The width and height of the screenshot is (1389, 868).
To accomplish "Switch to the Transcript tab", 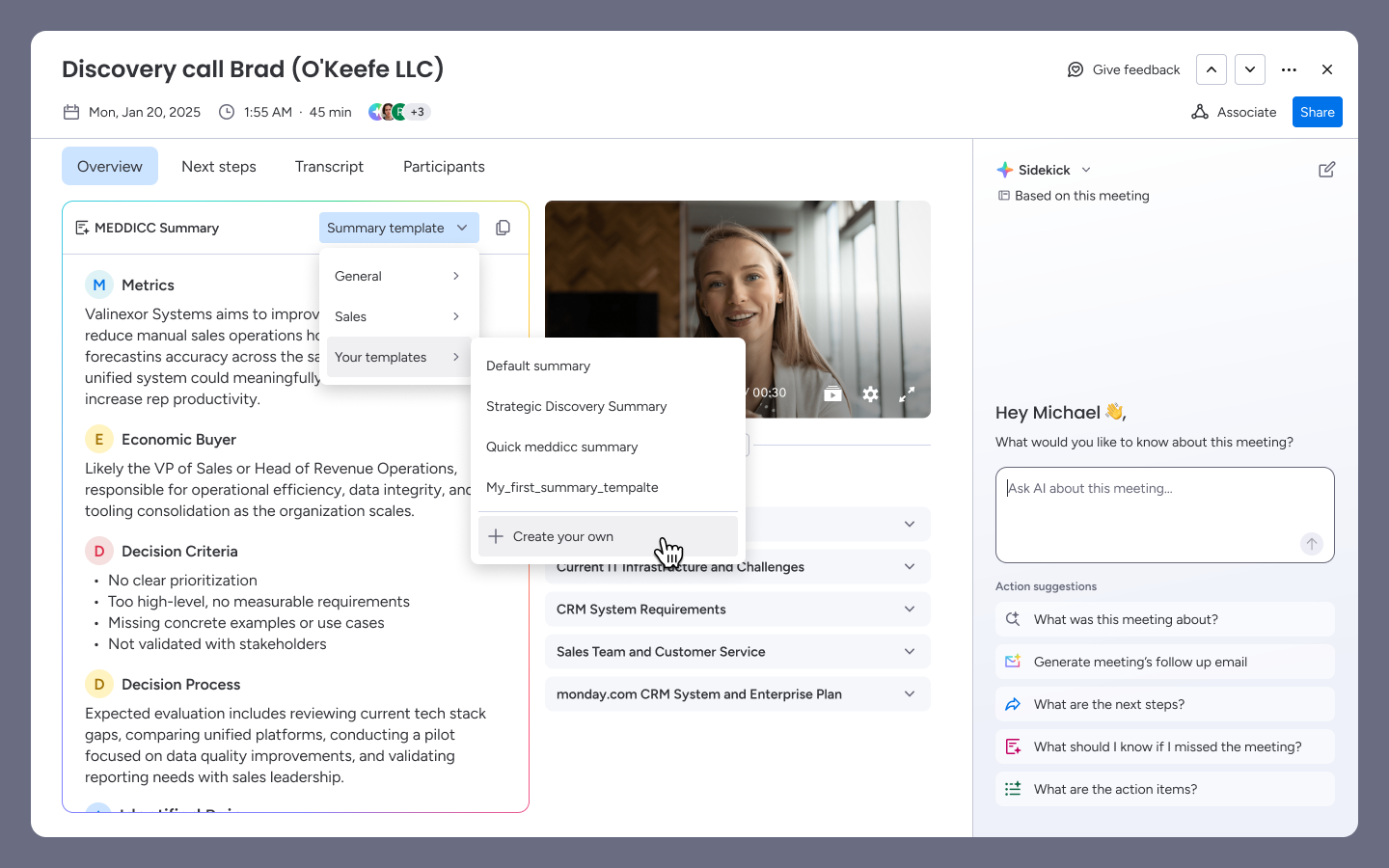I will coord(329,166).
